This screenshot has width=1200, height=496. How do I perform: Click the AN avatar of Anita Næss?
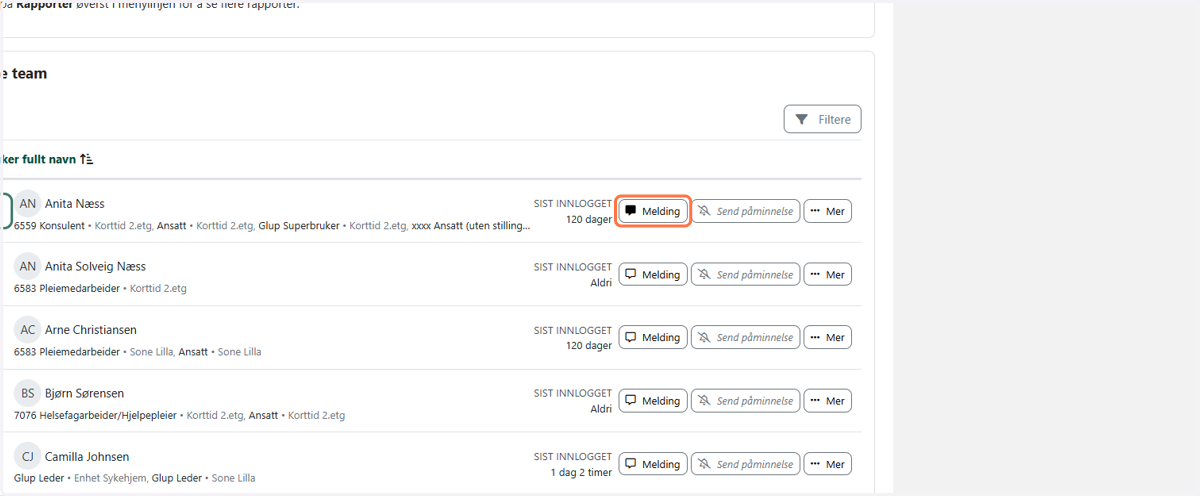28,203
